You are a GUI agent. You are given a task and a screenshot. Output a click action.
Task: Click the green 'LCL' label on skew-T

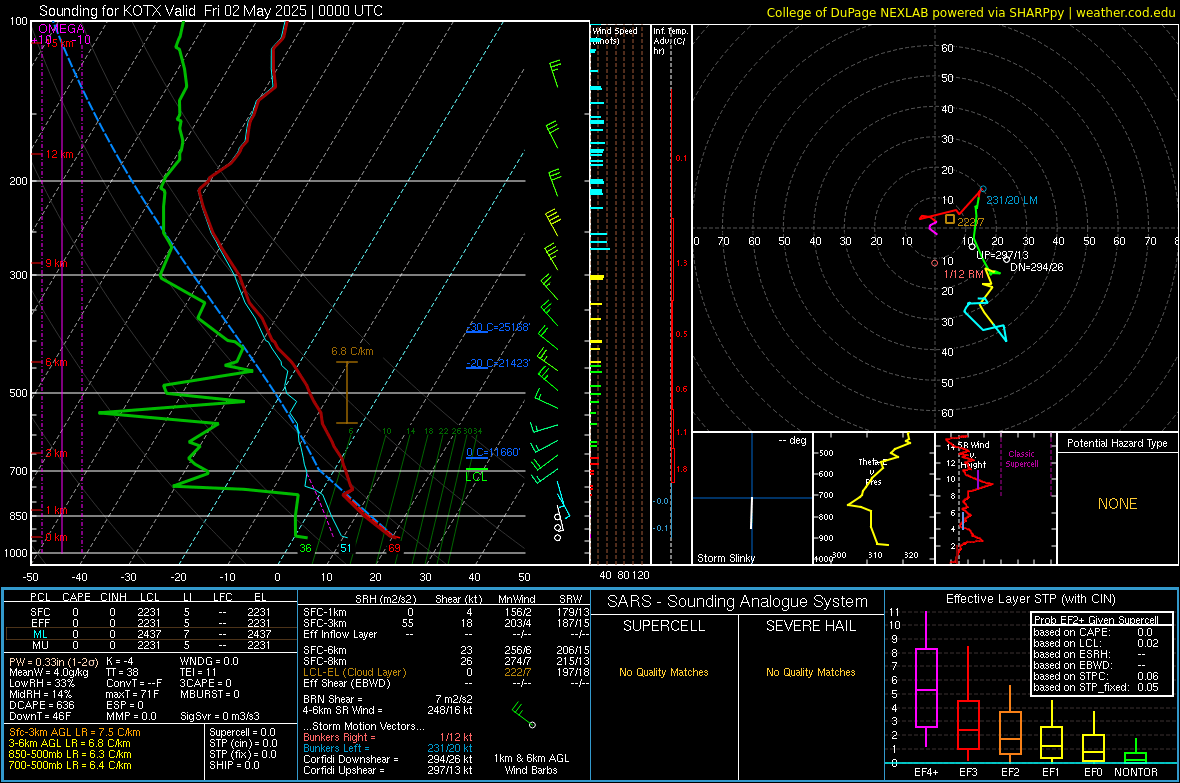(476, 477)
